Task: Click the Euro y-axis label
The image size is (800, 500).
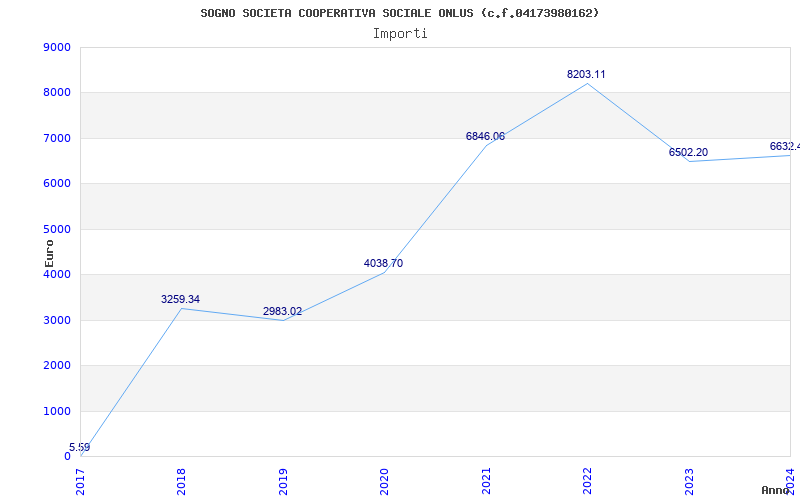Action: tap(49, 253)
